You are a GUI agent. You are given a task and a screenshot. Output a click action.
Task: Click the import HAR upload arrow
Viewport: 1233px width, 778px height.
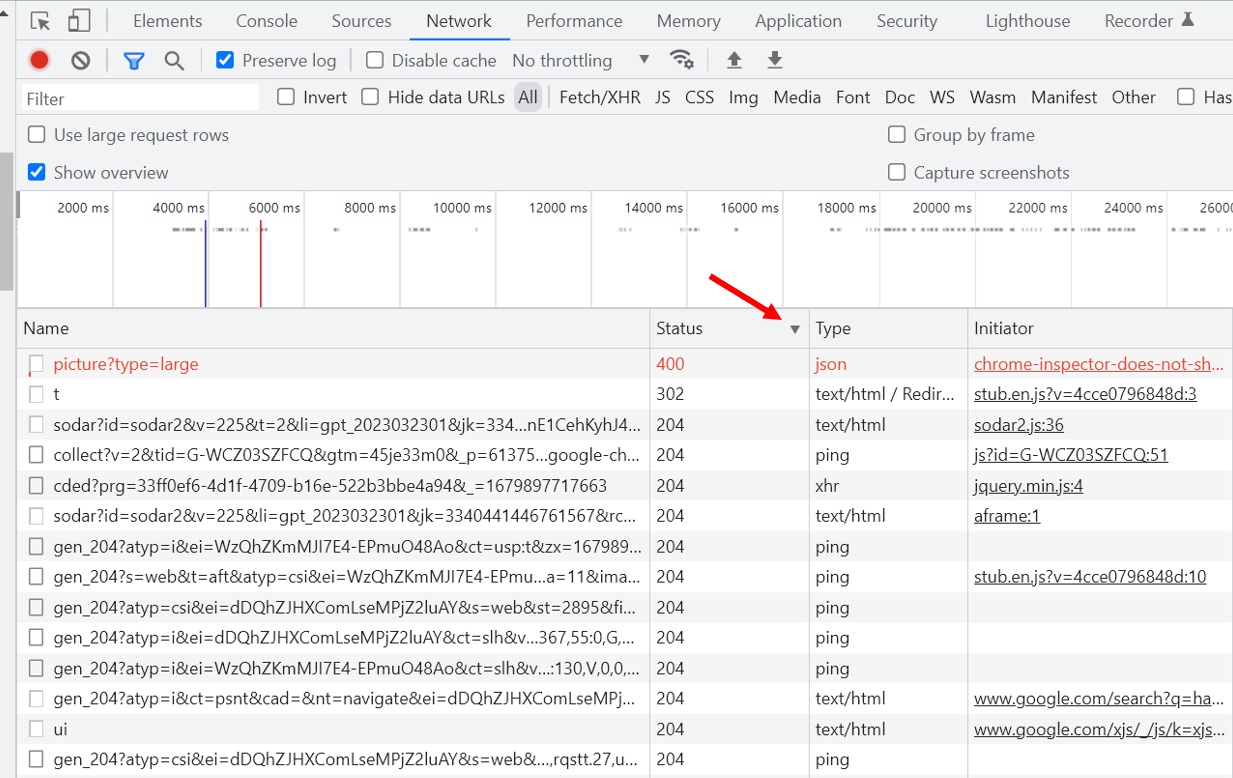(734, 60)
